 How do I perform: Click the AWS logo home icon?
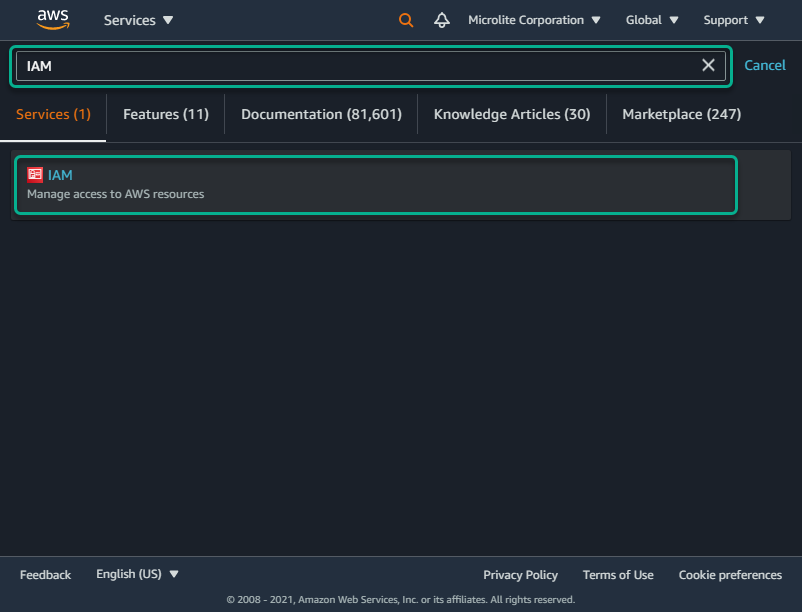coord(53,19)
